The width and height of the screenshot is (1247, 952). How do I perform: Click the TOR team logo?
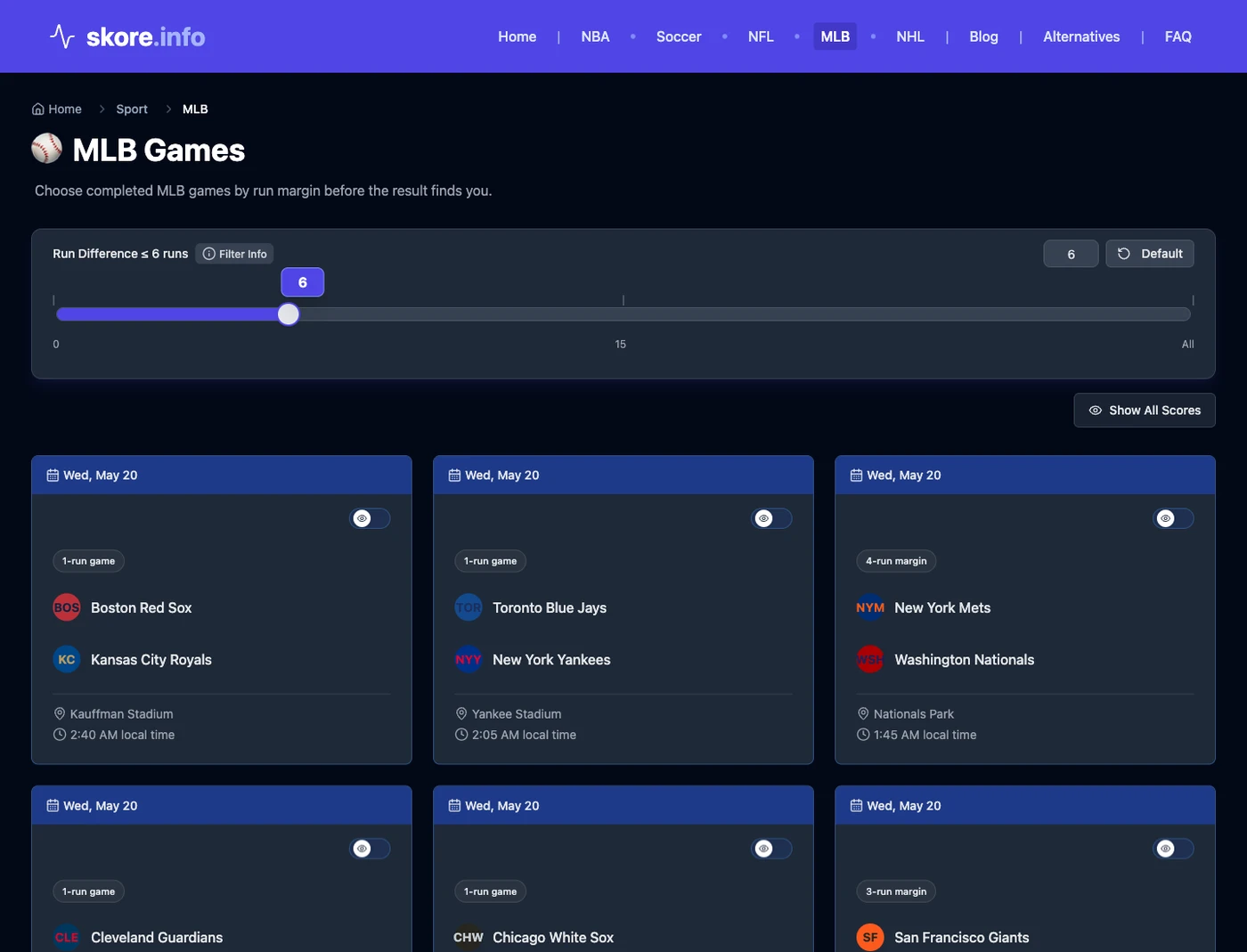tap(469, 607)
